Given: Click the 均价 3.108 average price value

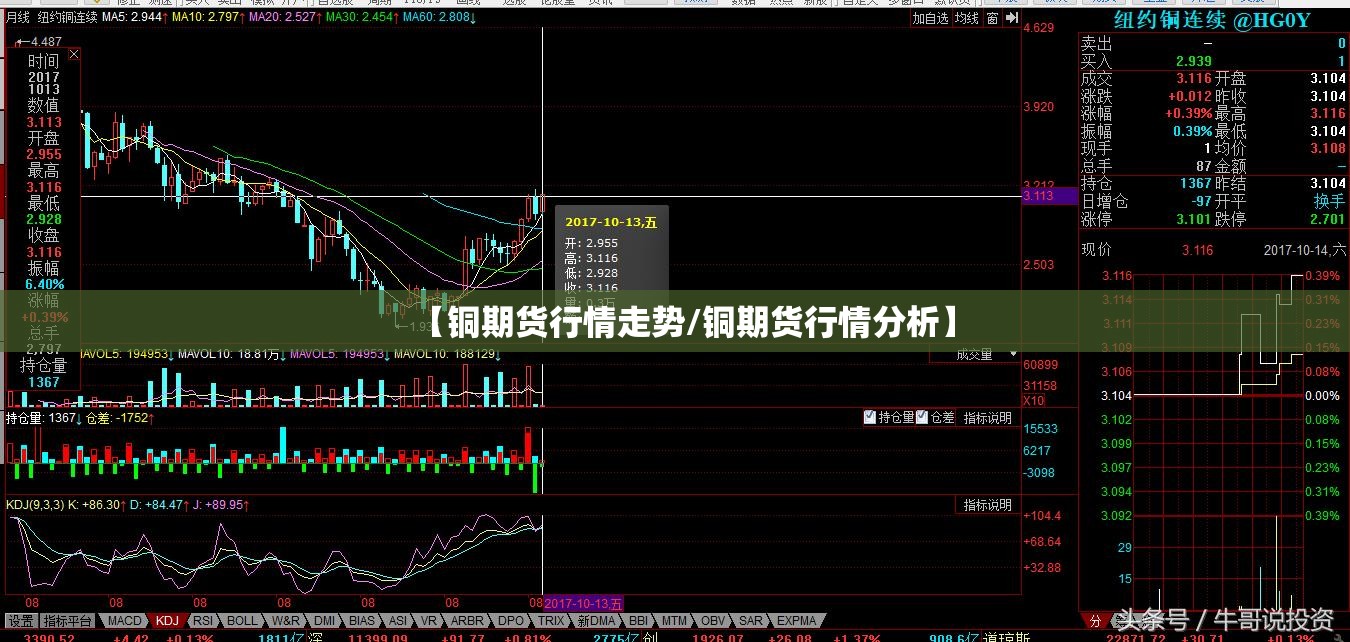Looking at the screenshot, I should [1328, 148].
